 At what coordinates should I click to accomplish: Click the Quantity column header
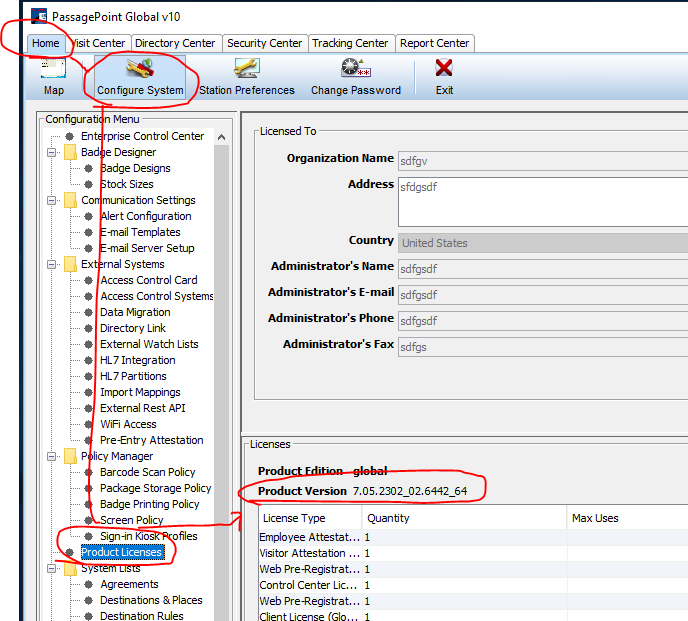(x=464, y=518)
